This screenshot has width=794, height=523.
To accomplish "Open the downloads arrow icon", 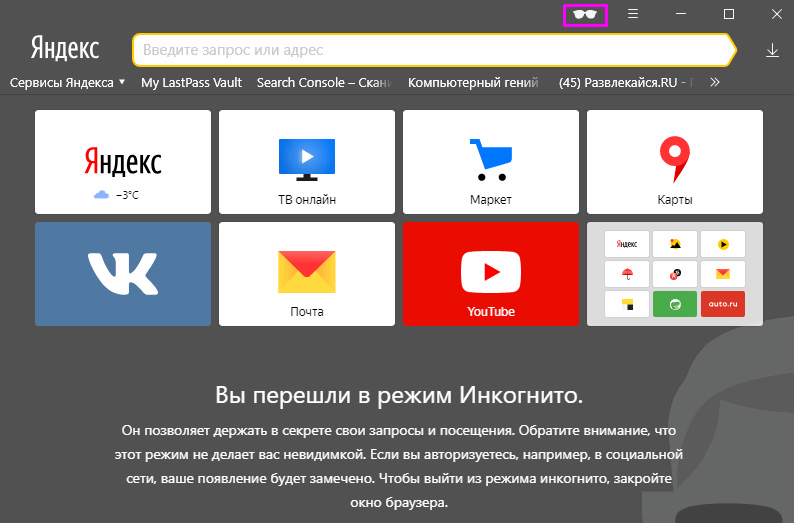I will [x=772, y=50].
